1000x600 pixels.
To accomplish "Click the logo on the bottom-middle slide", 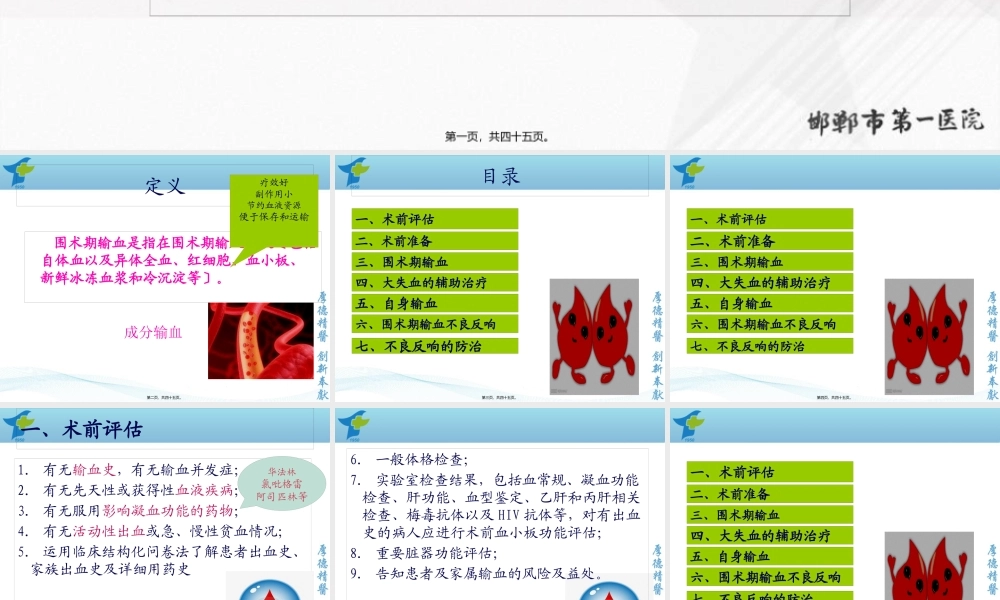I will coord(354,424).
